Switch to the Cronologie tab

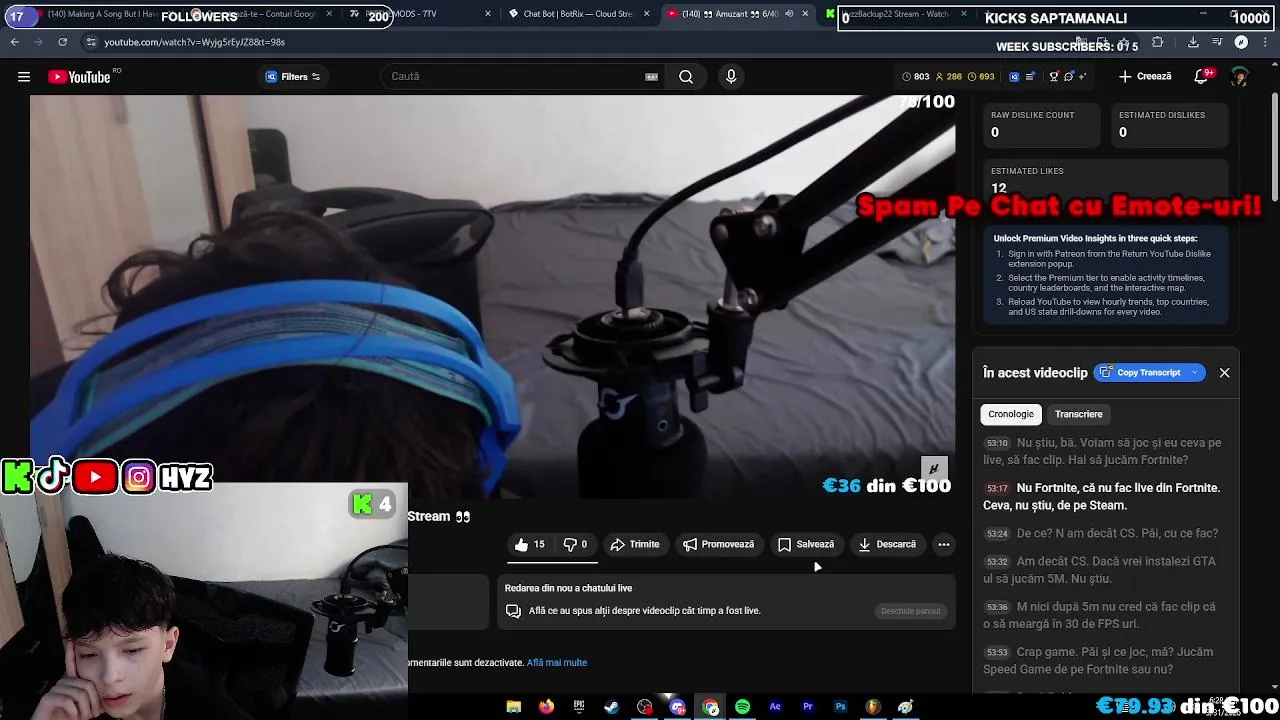tap(1011, 414)
